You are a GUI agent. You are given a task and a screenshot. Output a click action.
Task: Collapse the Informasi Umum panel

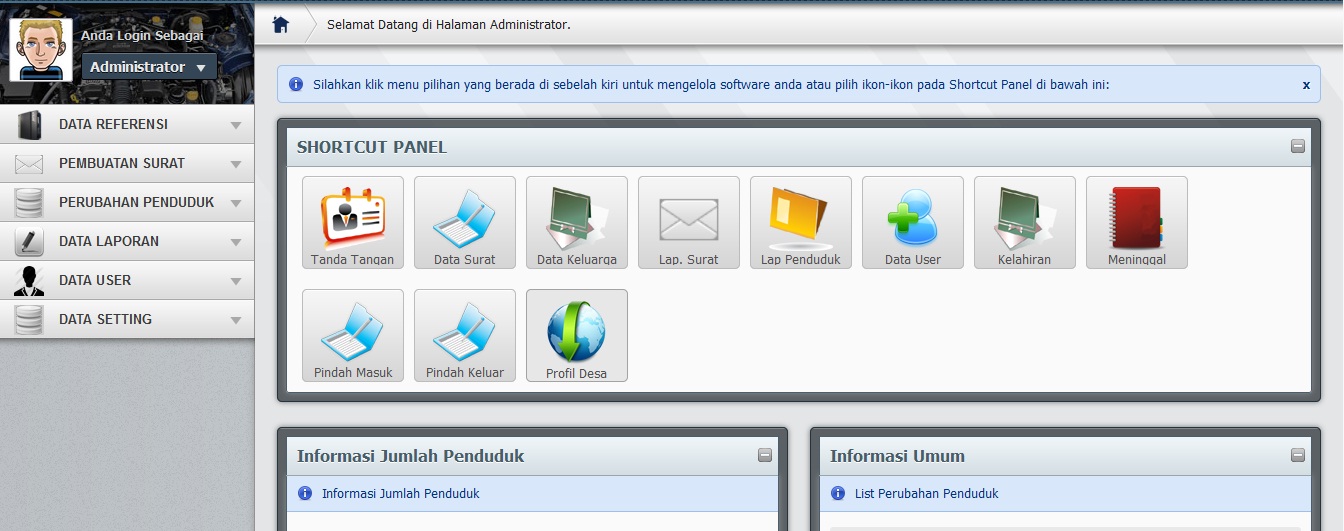[1298, 455]
